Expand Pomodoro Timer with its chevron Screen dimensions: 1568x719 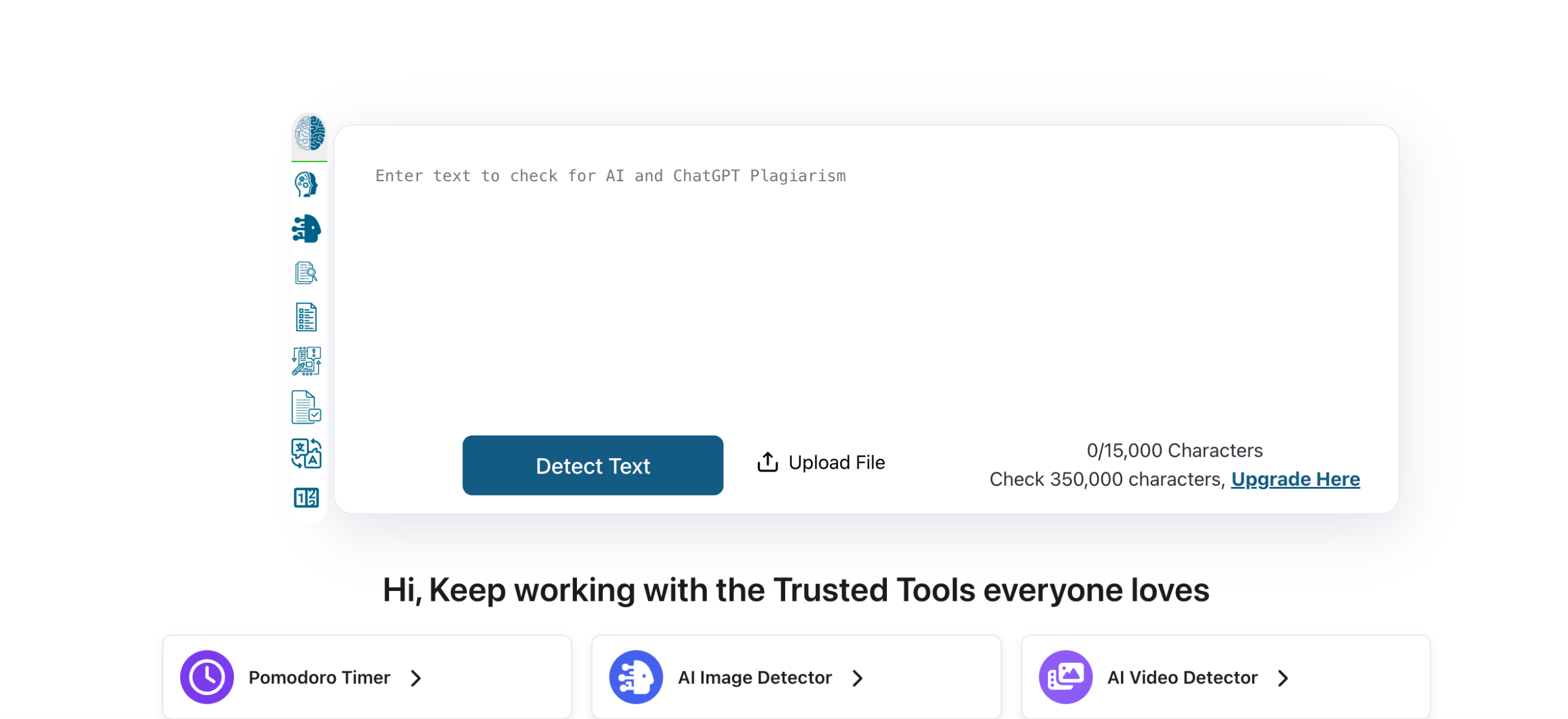[x=416, y=678]
